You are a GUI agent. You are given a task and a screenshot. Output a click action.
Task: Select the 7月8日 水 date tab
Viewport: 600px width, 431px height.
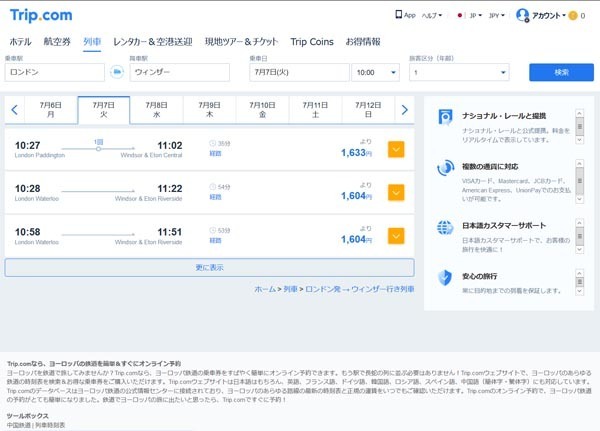(x=157, y=110)
